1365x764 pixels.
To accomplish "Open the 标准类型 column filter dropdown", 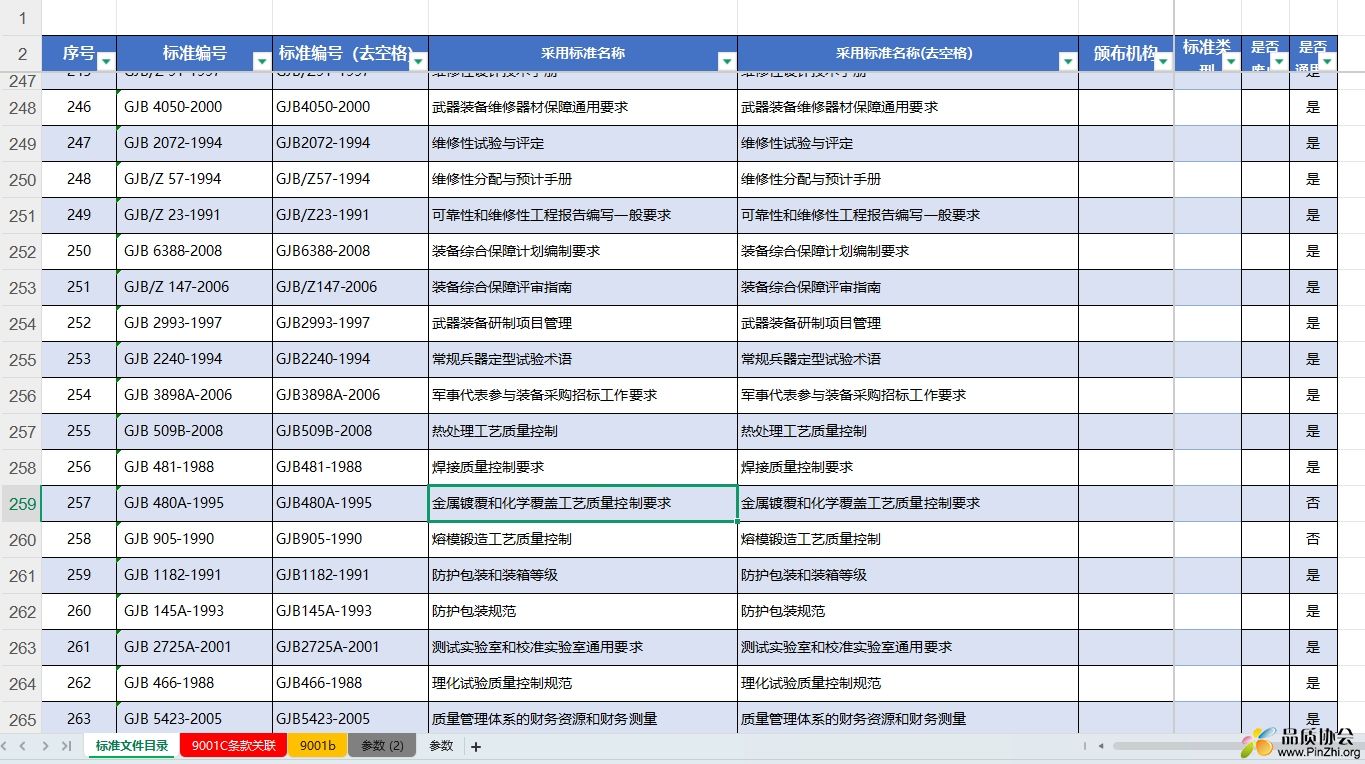I will pos(1230,61).
